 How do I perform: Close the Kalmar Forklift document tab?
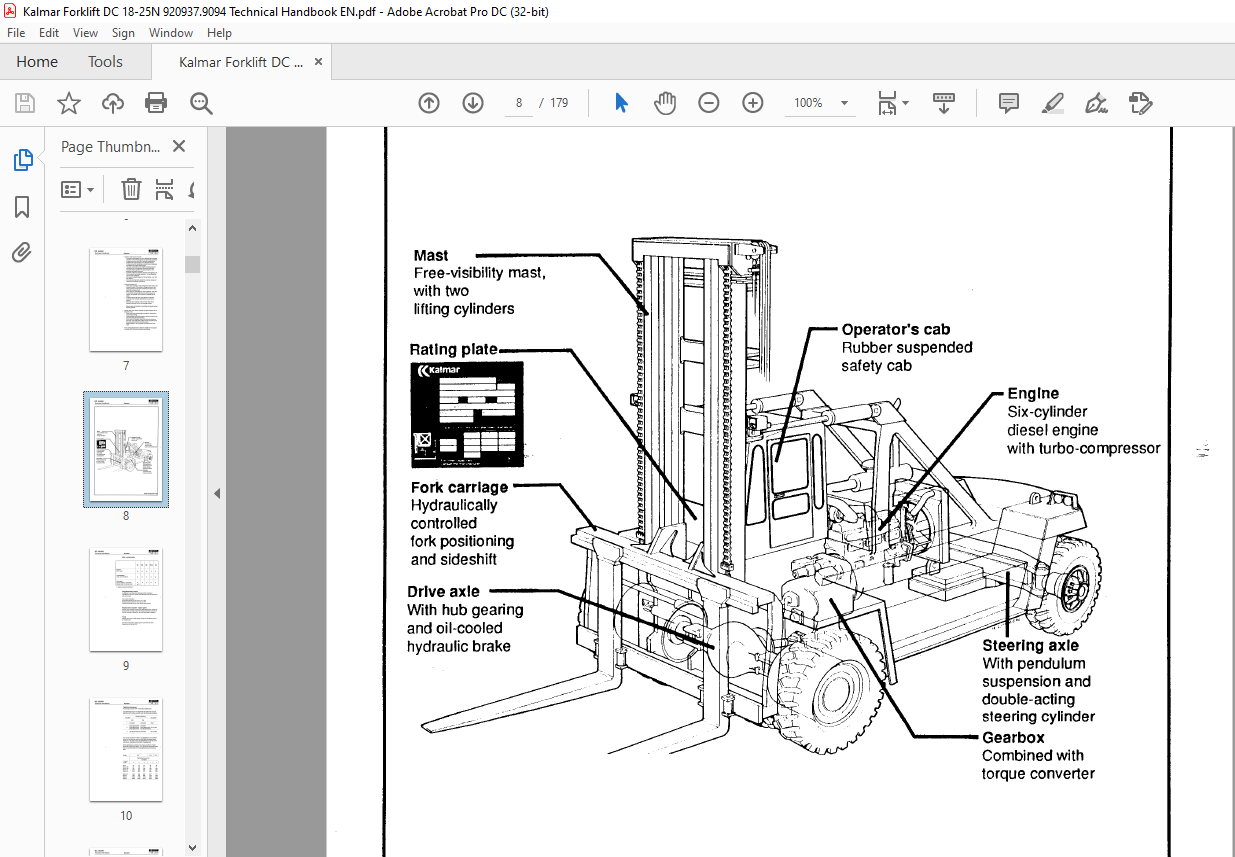pyautogui.click(x=318, y=61)
